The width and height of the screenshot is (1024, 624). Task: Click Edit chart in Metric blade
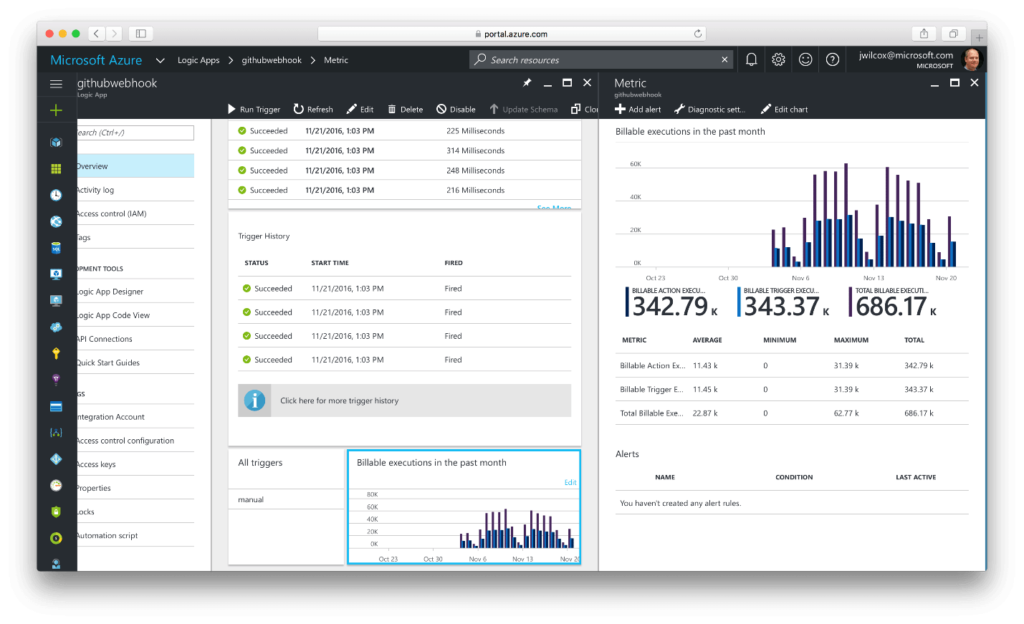pos(784,110)
